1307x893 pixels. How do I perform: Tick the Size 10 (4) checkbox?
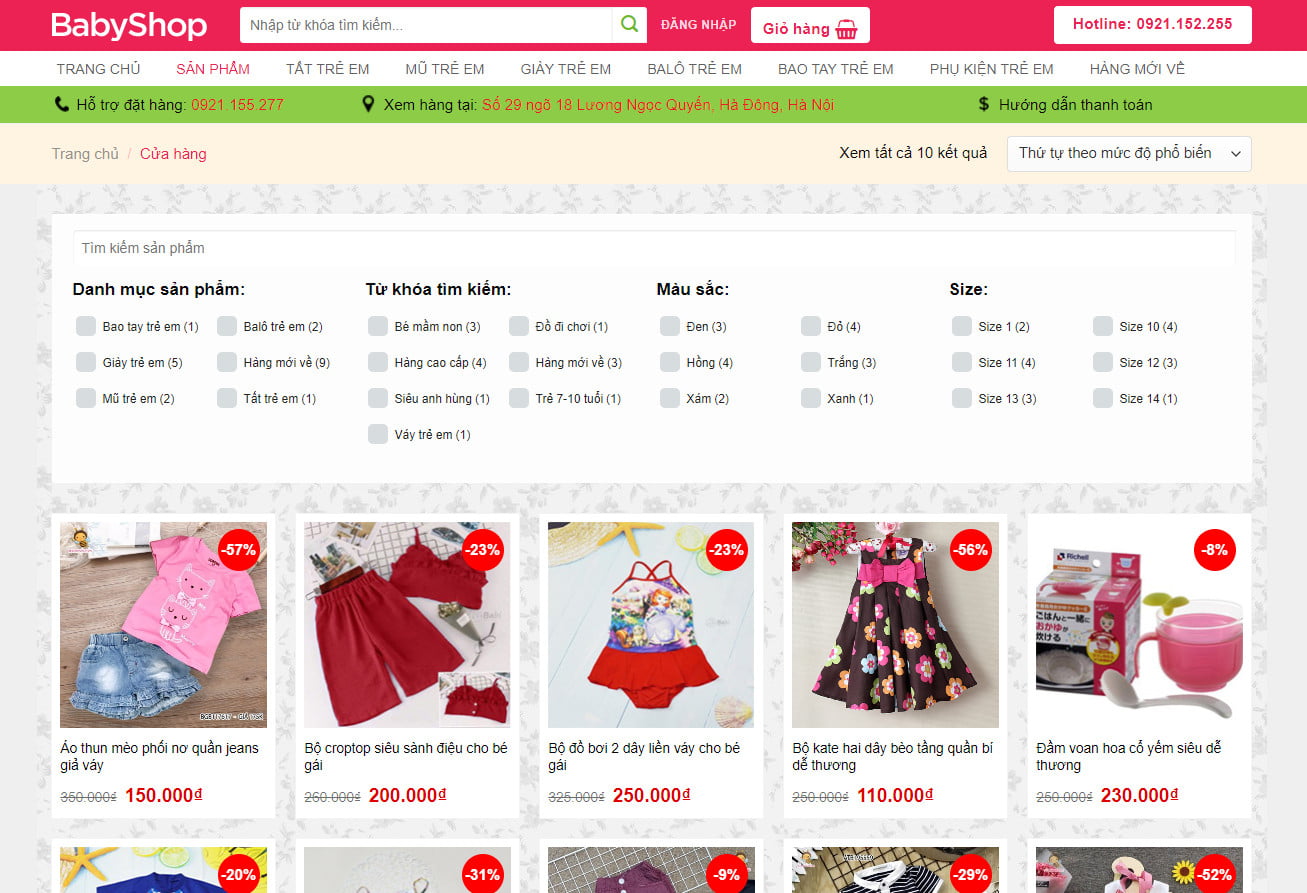1102,326
